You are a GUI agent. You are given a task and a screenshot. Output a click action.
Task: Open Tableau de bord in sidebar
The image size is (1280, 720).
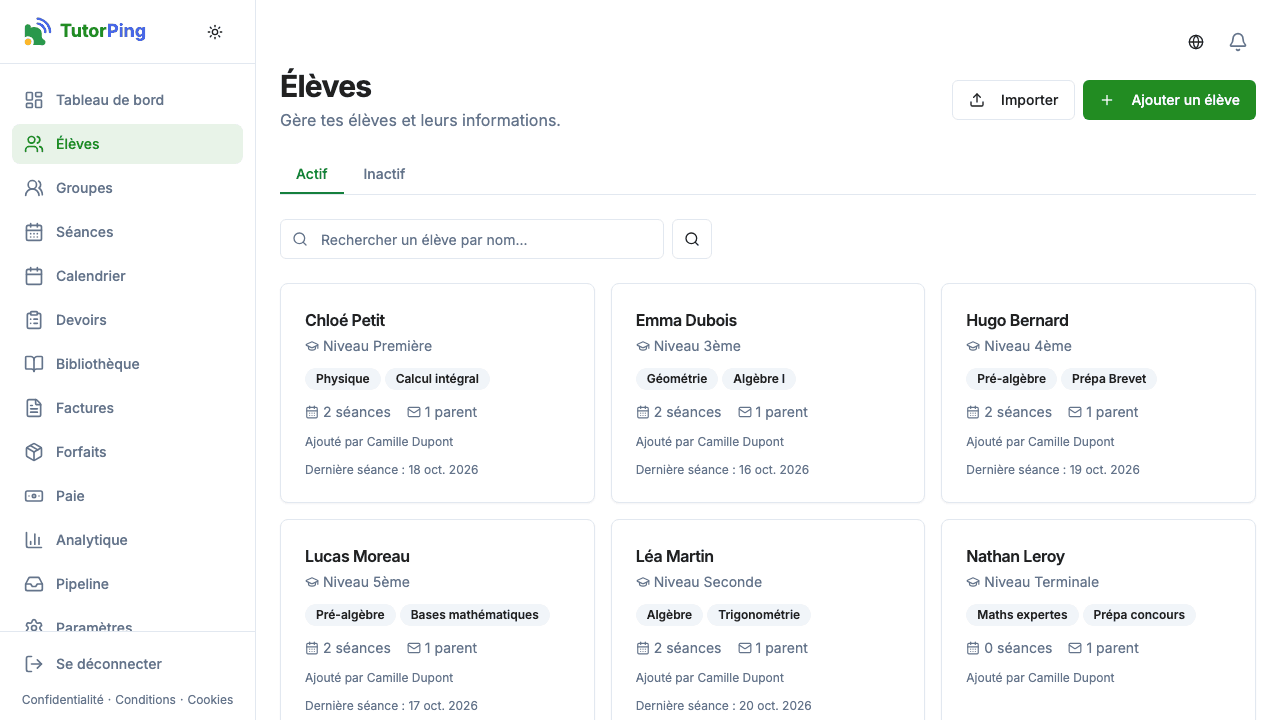127,100
